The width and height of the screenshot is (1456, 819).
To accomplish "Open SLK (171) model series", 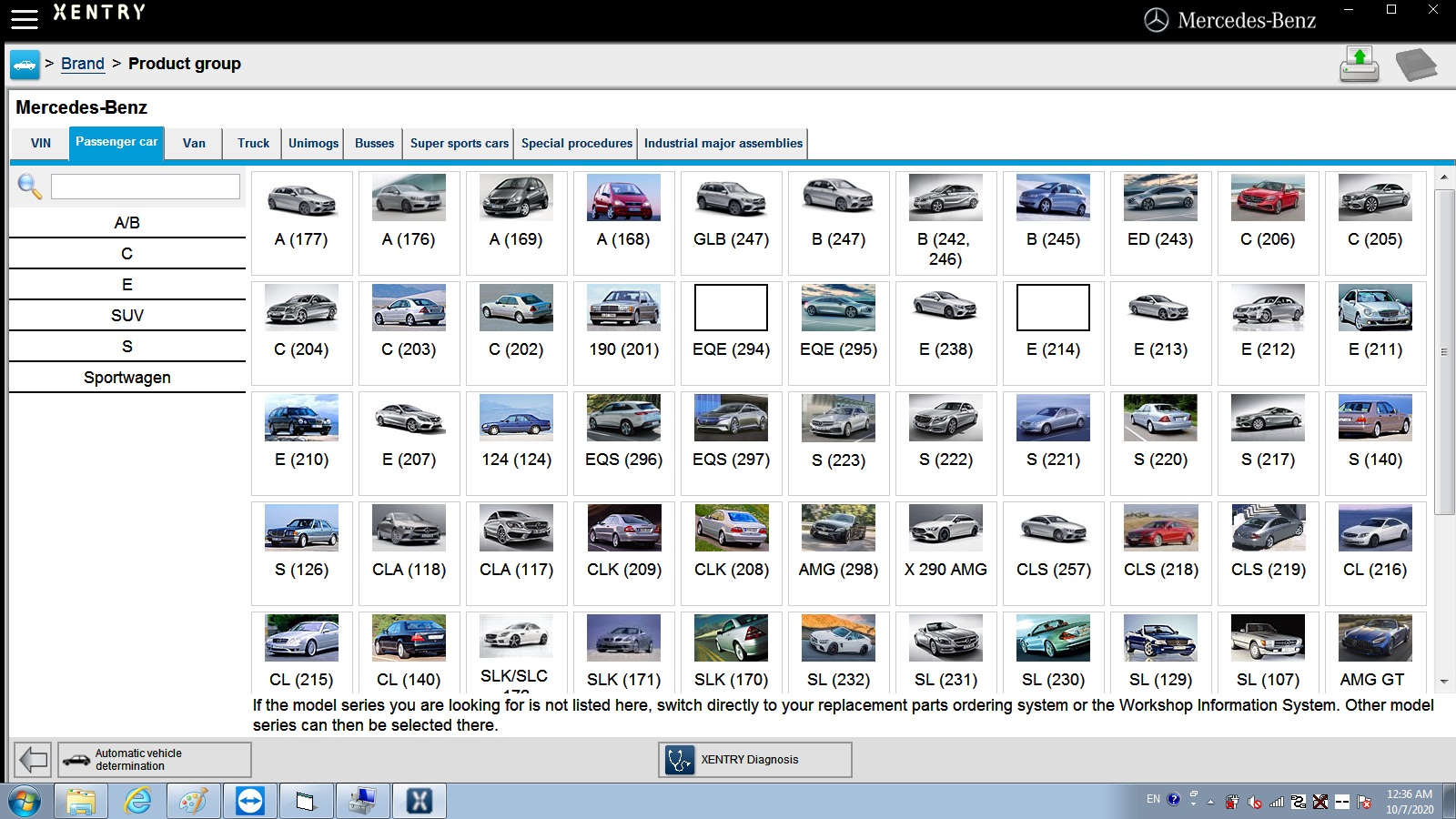I will (623, 652).
